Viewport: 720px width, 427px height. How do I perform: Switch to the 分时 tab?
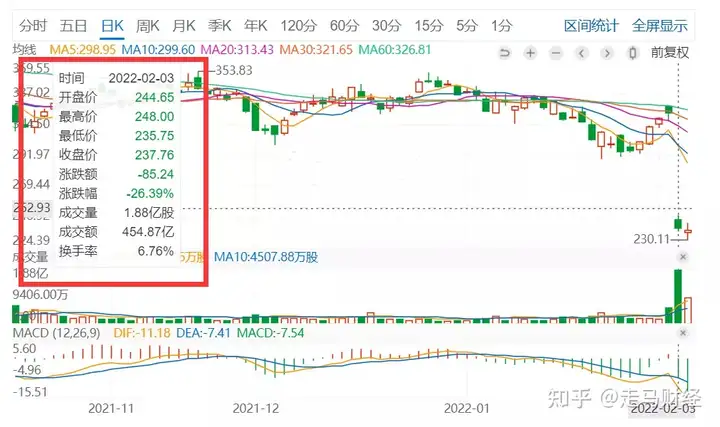33,26
